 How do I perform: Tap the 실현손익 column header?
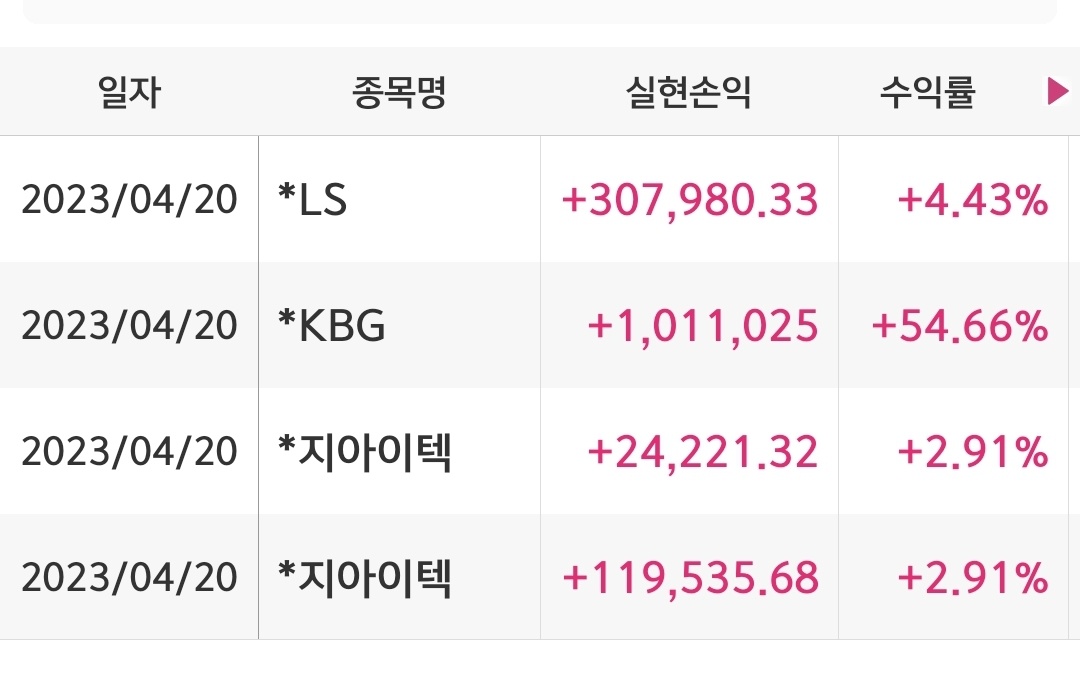coord(689,92)
